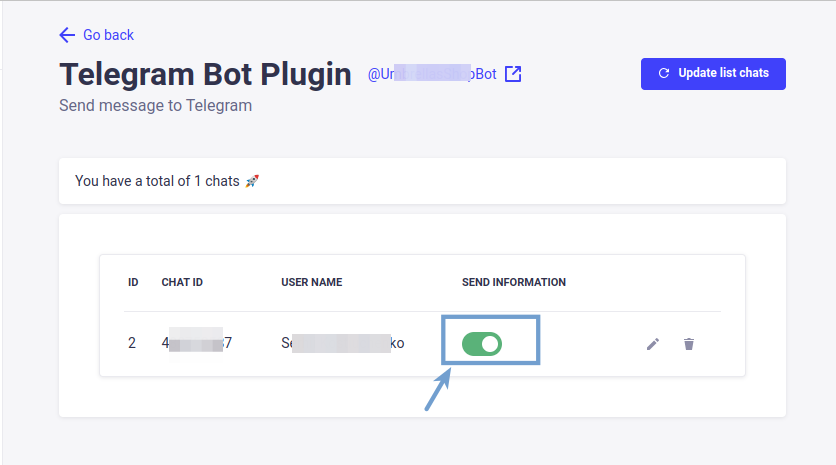Click the Telegram Bot Plugin heading
836x465 pixels.
tap(205, 74)
